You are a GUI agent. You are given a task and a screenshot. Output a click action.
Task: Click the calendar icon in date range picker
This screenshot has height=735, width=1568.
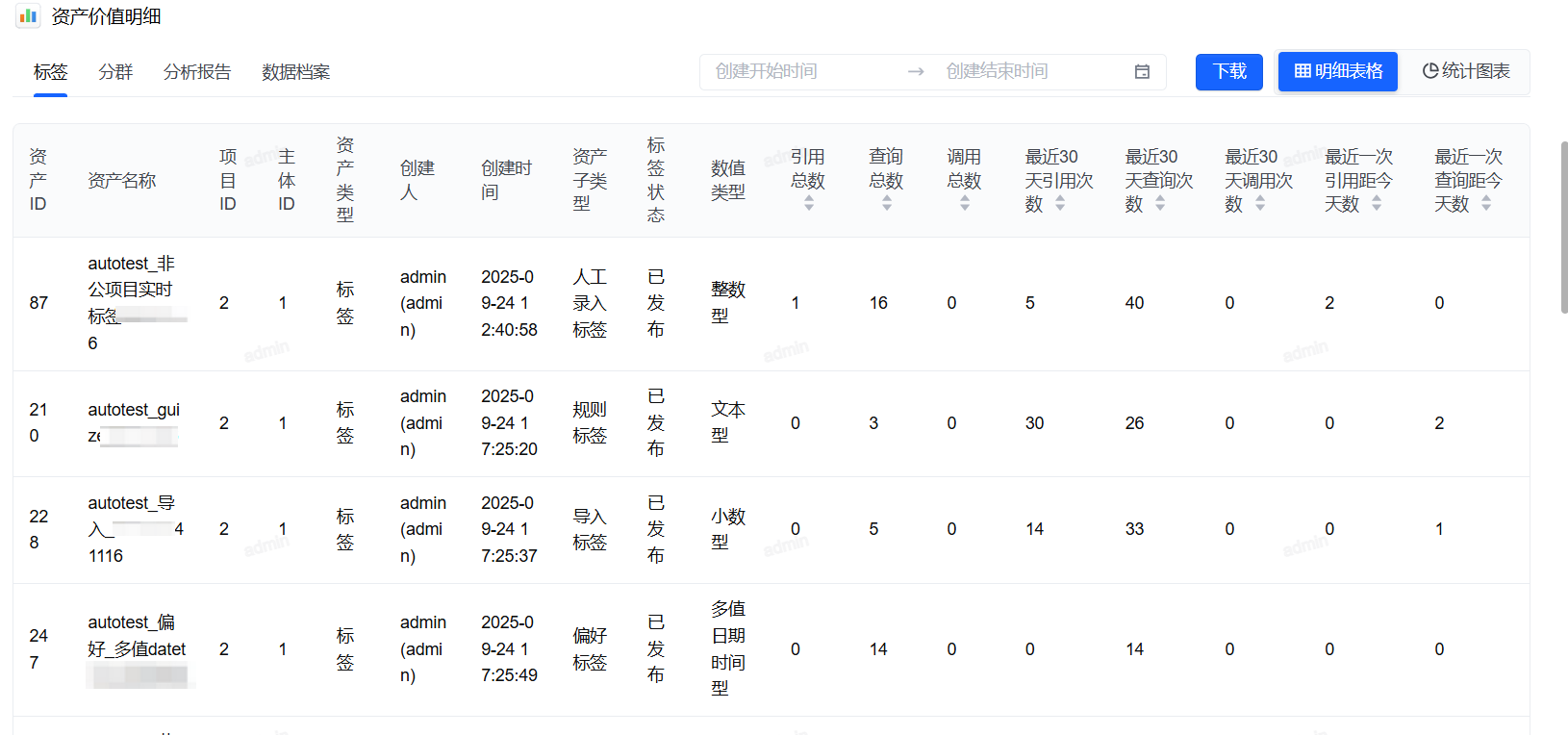pos(1142,72)
